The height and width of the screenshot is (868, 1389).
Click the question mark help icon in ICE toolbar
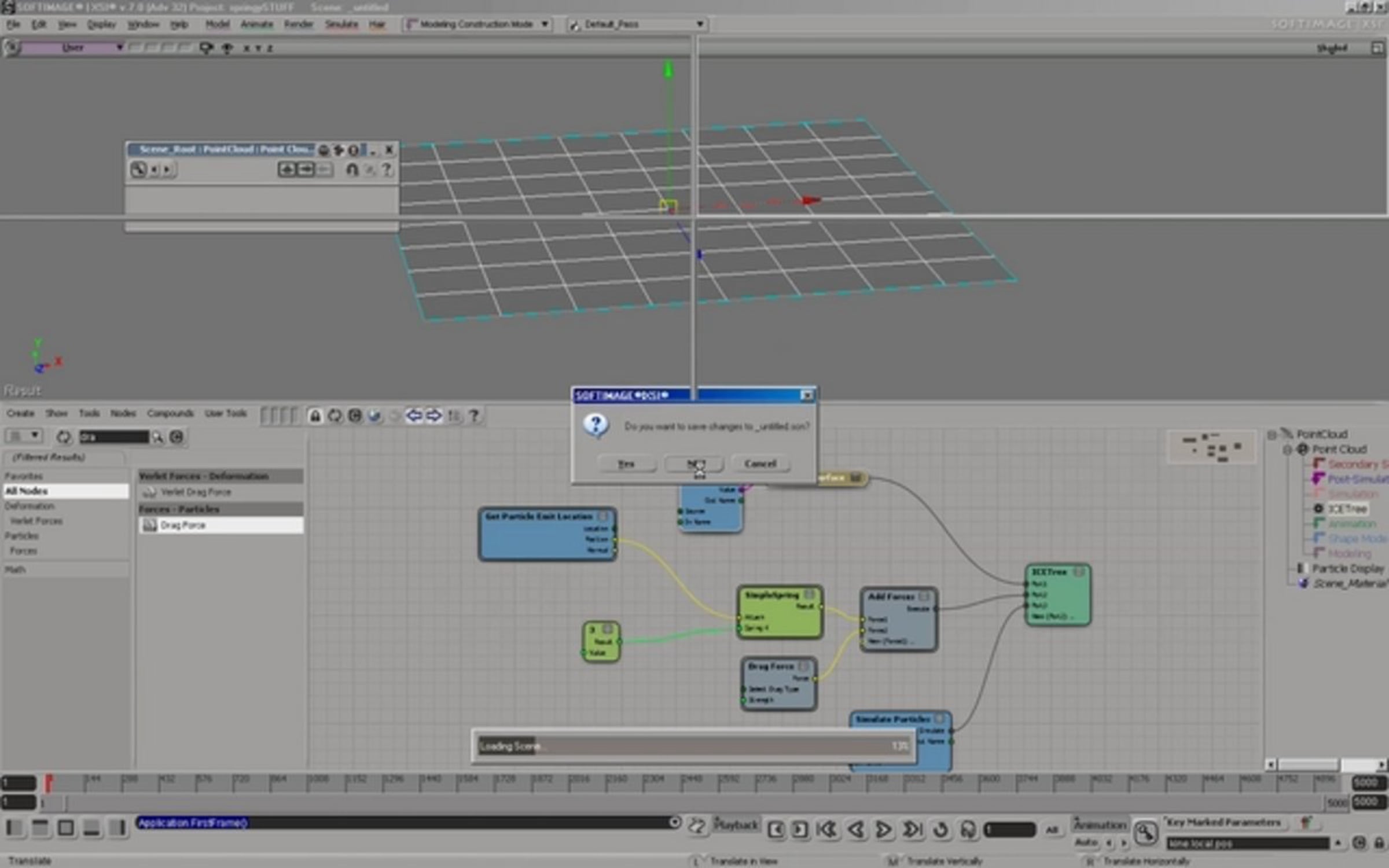(474, 415)
